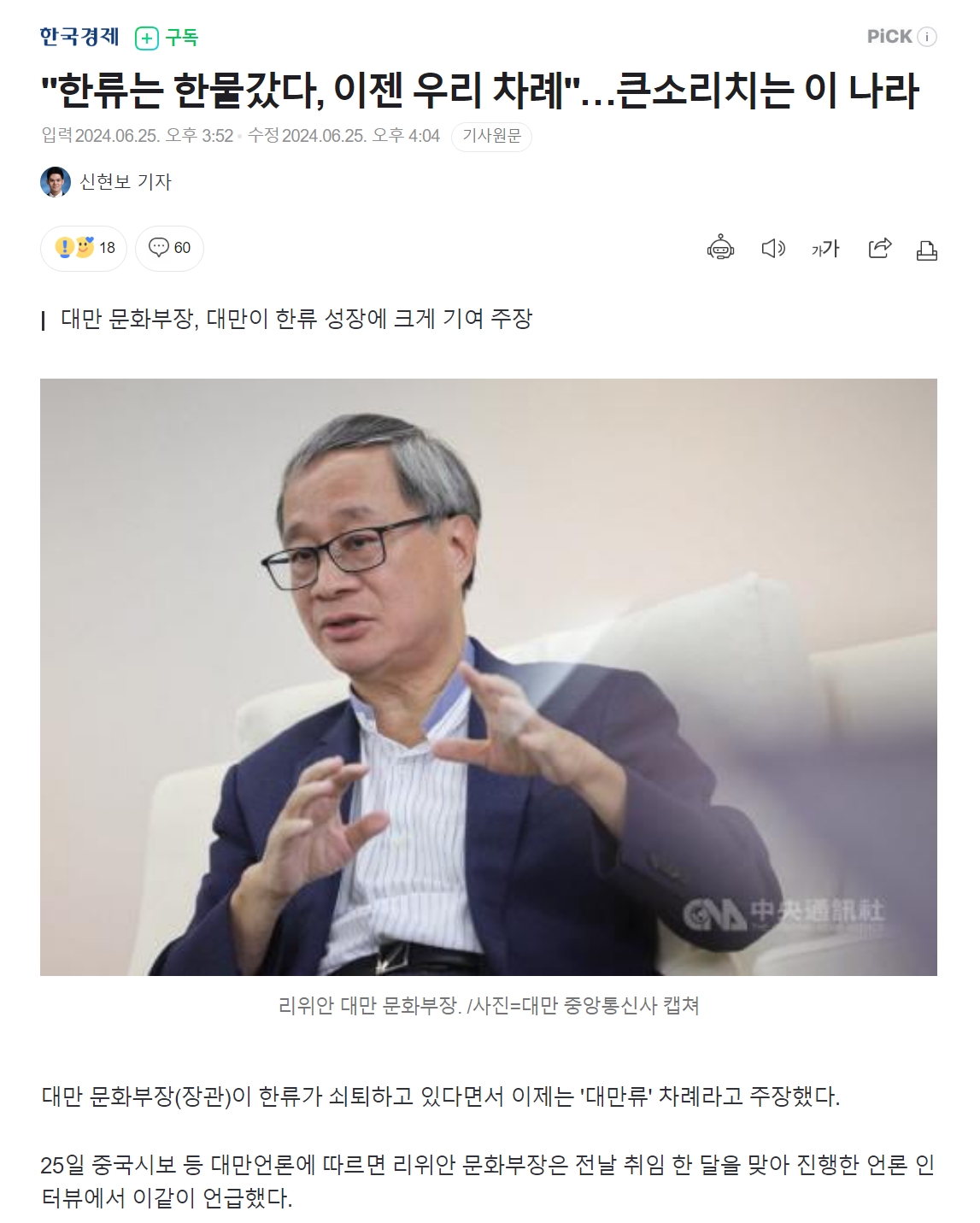Open the 가가 font size options
Image resolution: width=980 pixels, height=1223 pixels.
(825, 249)
